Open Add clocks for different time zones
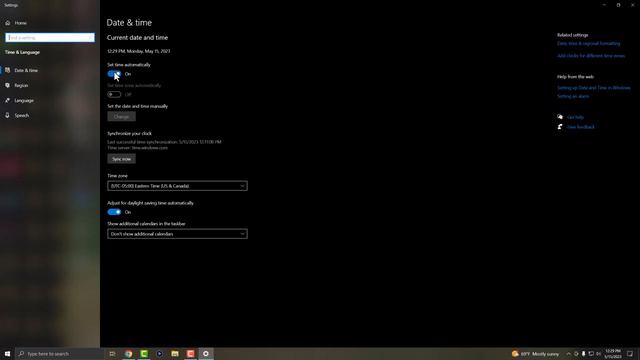Screen dimensions: 640x360 (591, 56)
